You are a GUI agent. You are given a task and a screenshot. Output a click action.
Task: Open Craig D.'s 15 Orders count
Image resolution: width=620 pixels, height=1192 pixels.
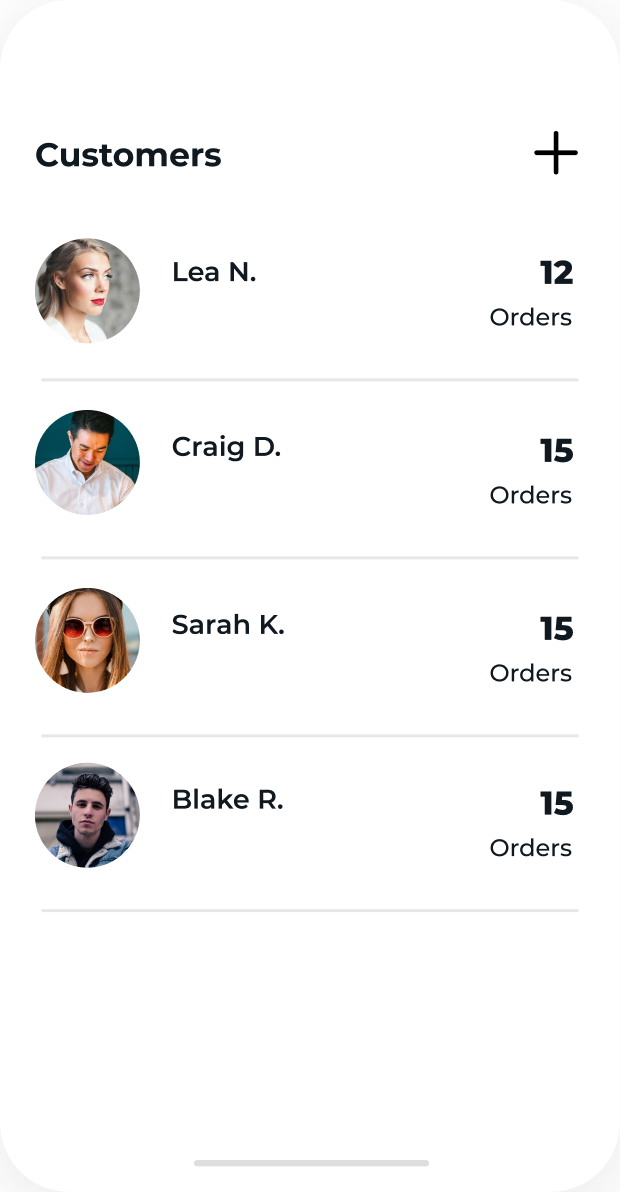coord(558,451)
